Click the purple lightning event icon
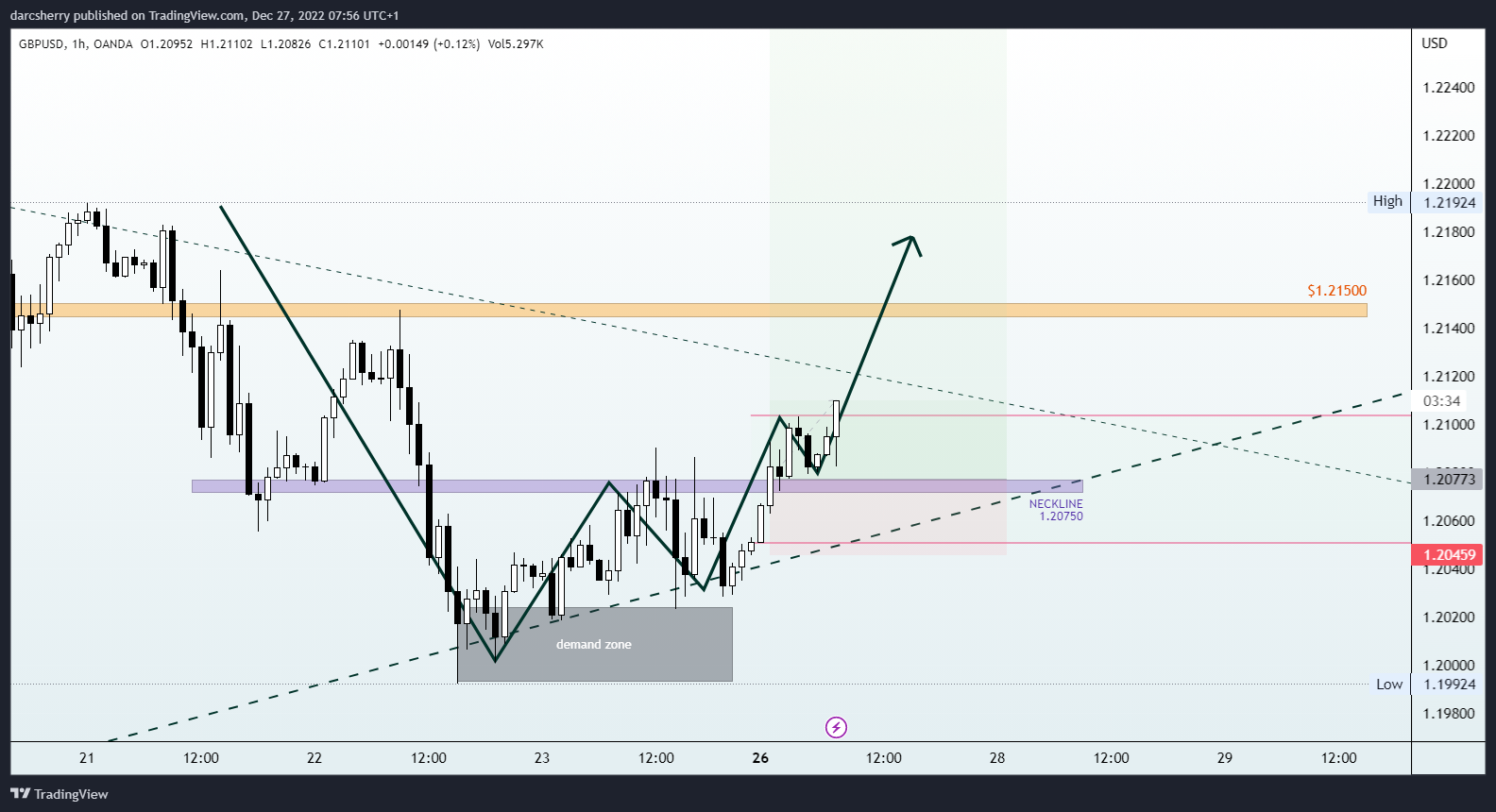Image resolution: width=1496 pixels, height=812 pixels. click(836, 727)
